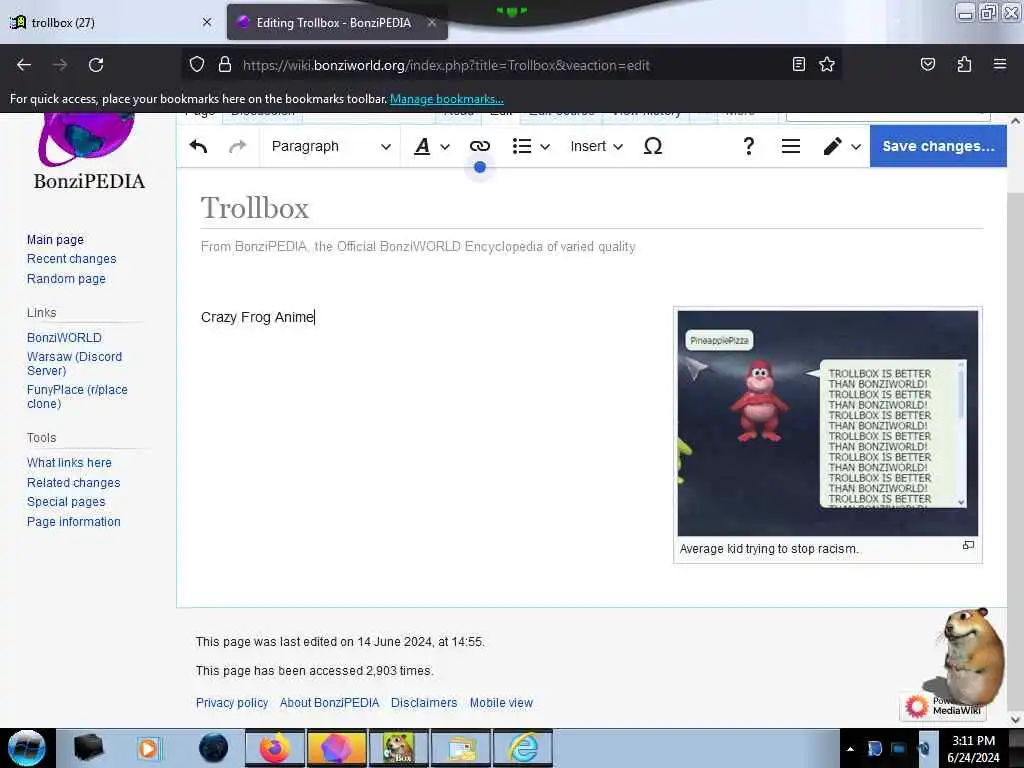Open page options hamburger menu
1024x768 pixels.
coord(791,146)
